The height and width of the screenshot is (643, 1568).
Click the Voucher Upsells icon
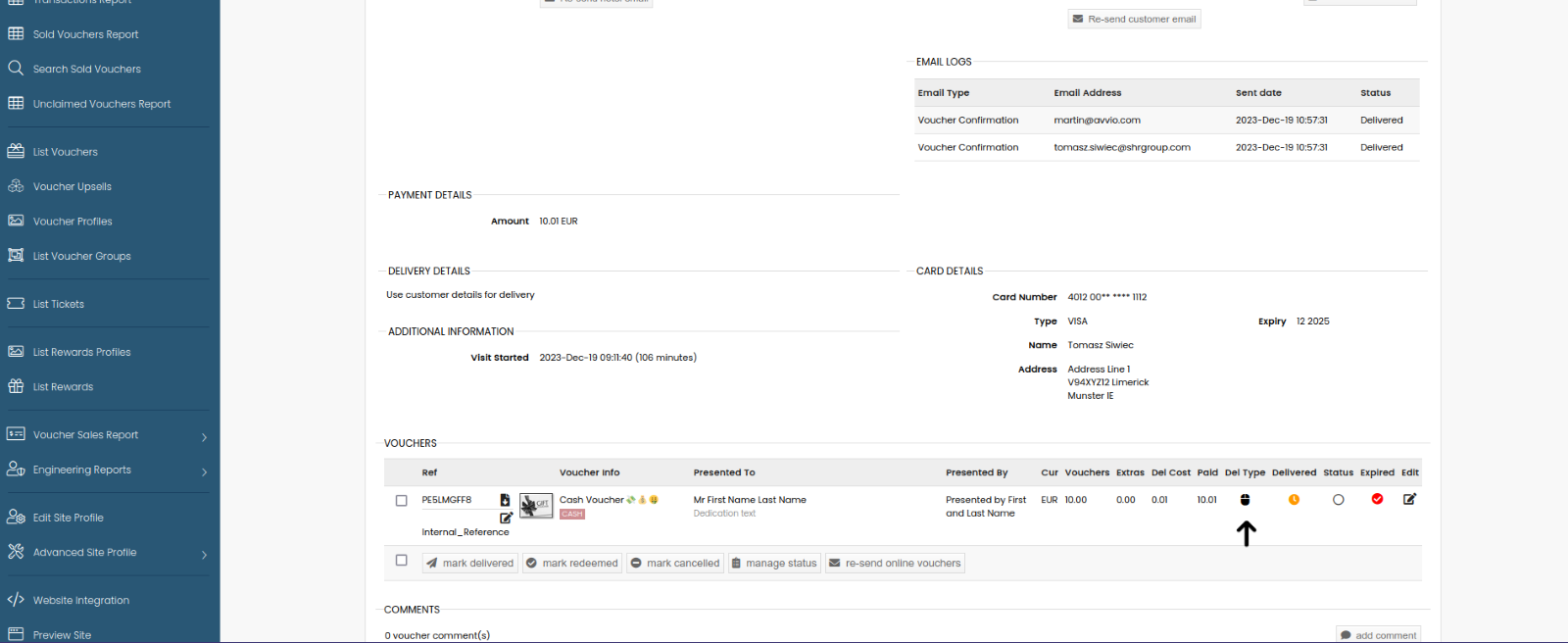pos(16,185)
